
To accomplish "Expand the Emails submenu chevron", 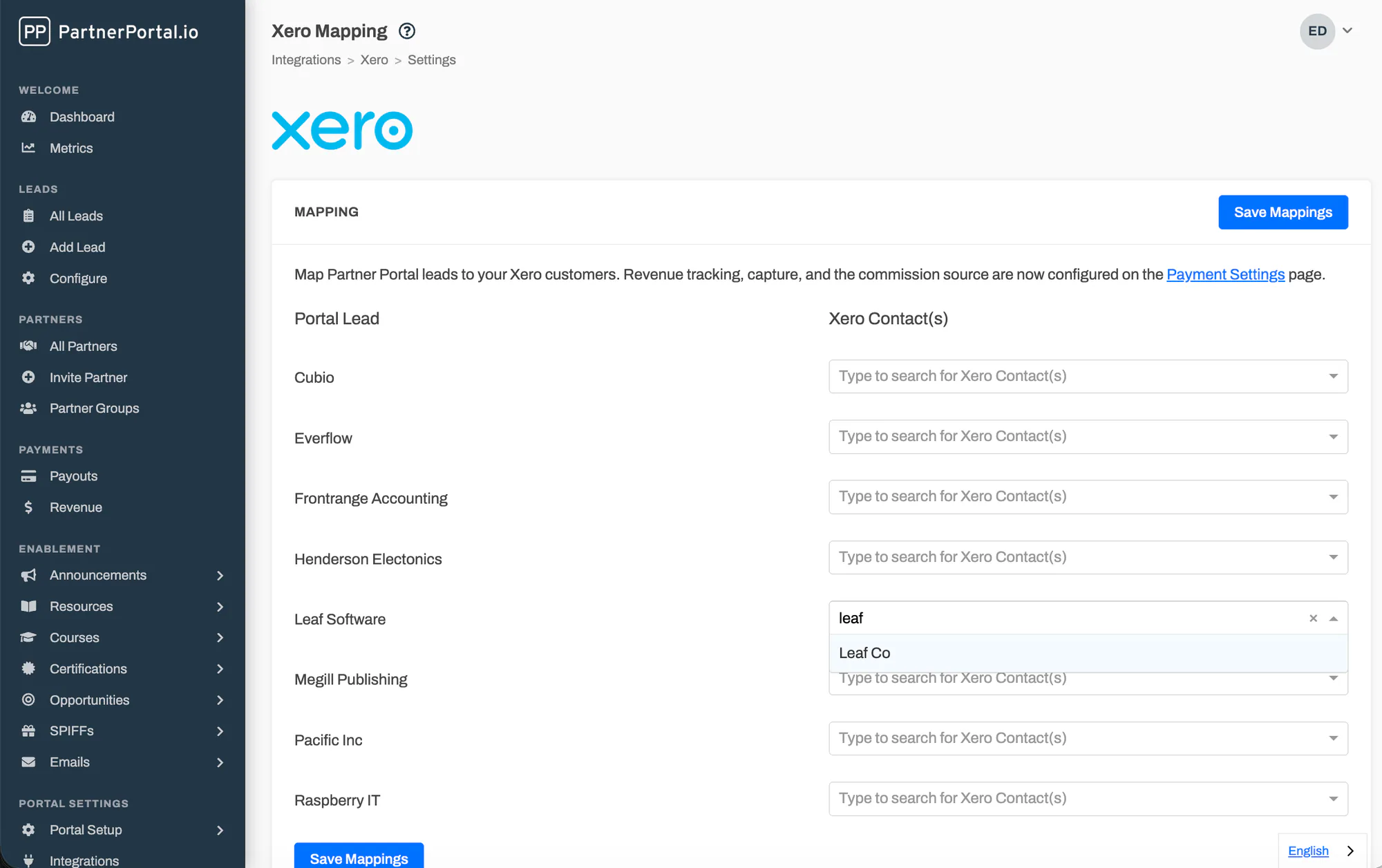I will (x=220, y=762).
